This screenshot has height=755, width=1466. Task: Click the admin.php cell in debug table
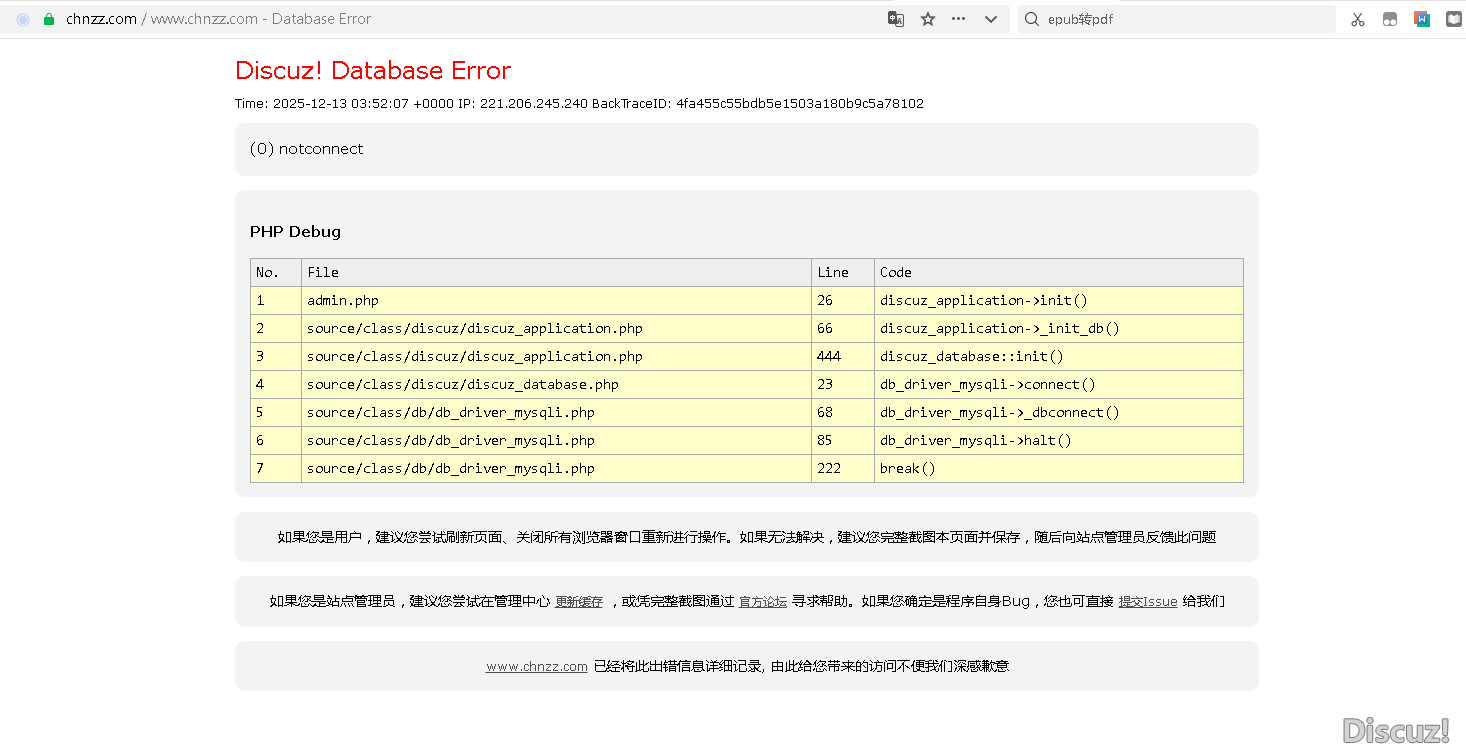point(343,300)
